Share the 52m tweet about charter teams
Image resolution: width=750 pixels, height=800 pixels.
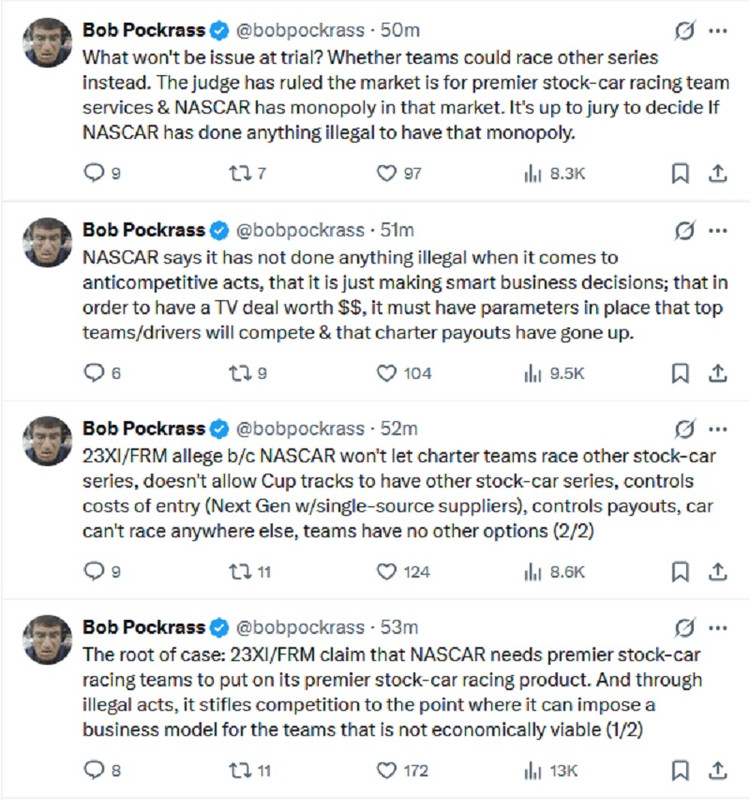pos(717,572)
